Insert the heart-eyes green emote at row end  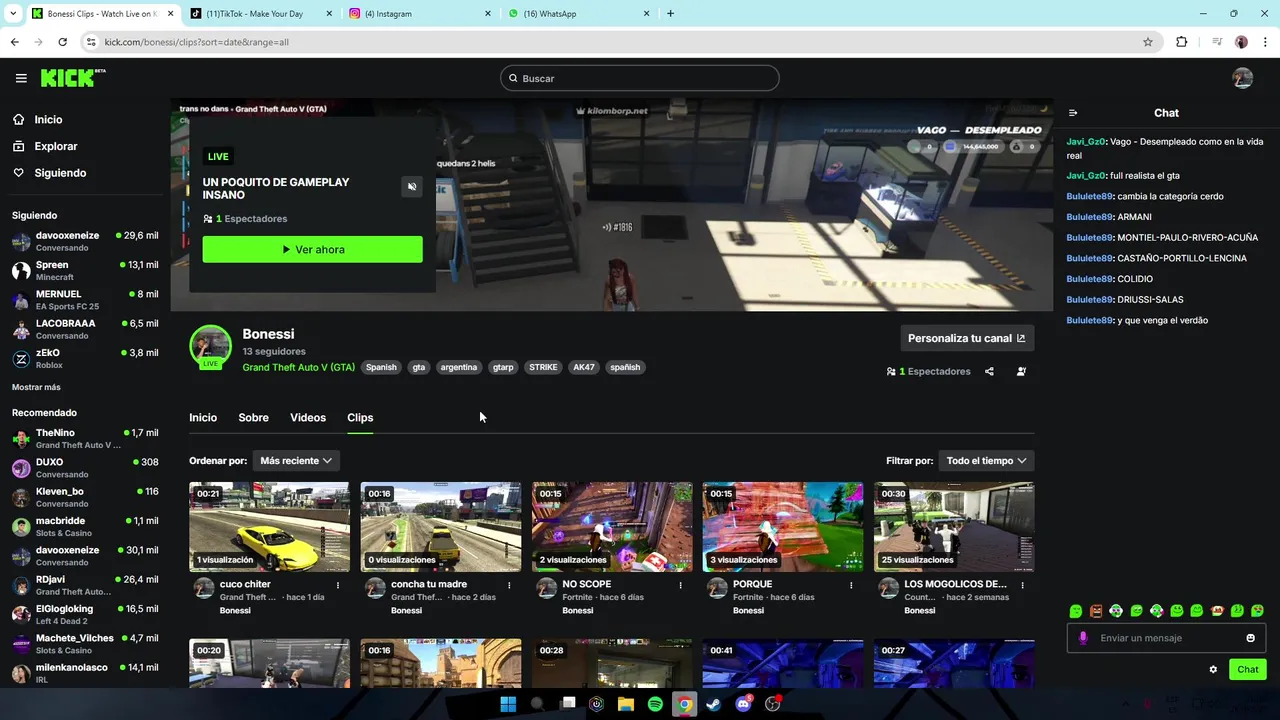coord(1257,611)
